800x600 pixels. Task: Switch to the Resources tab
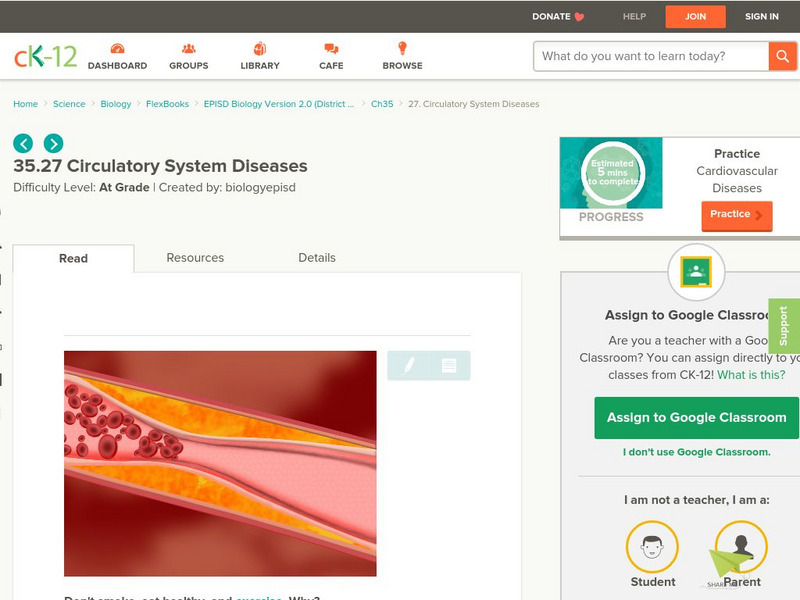[x=195, y=257]
